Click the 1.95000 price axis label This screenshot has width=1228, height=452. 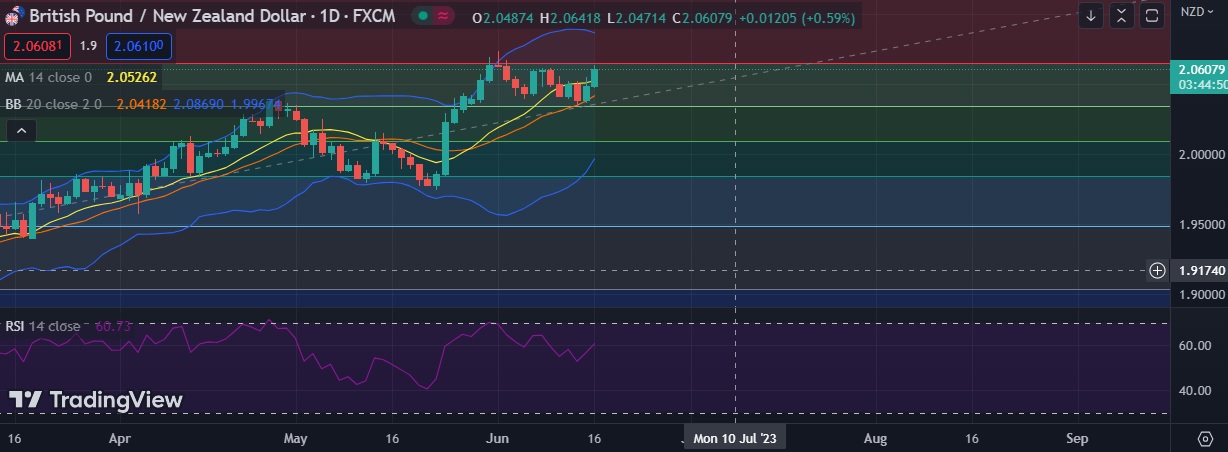(x=1200, y=225)
